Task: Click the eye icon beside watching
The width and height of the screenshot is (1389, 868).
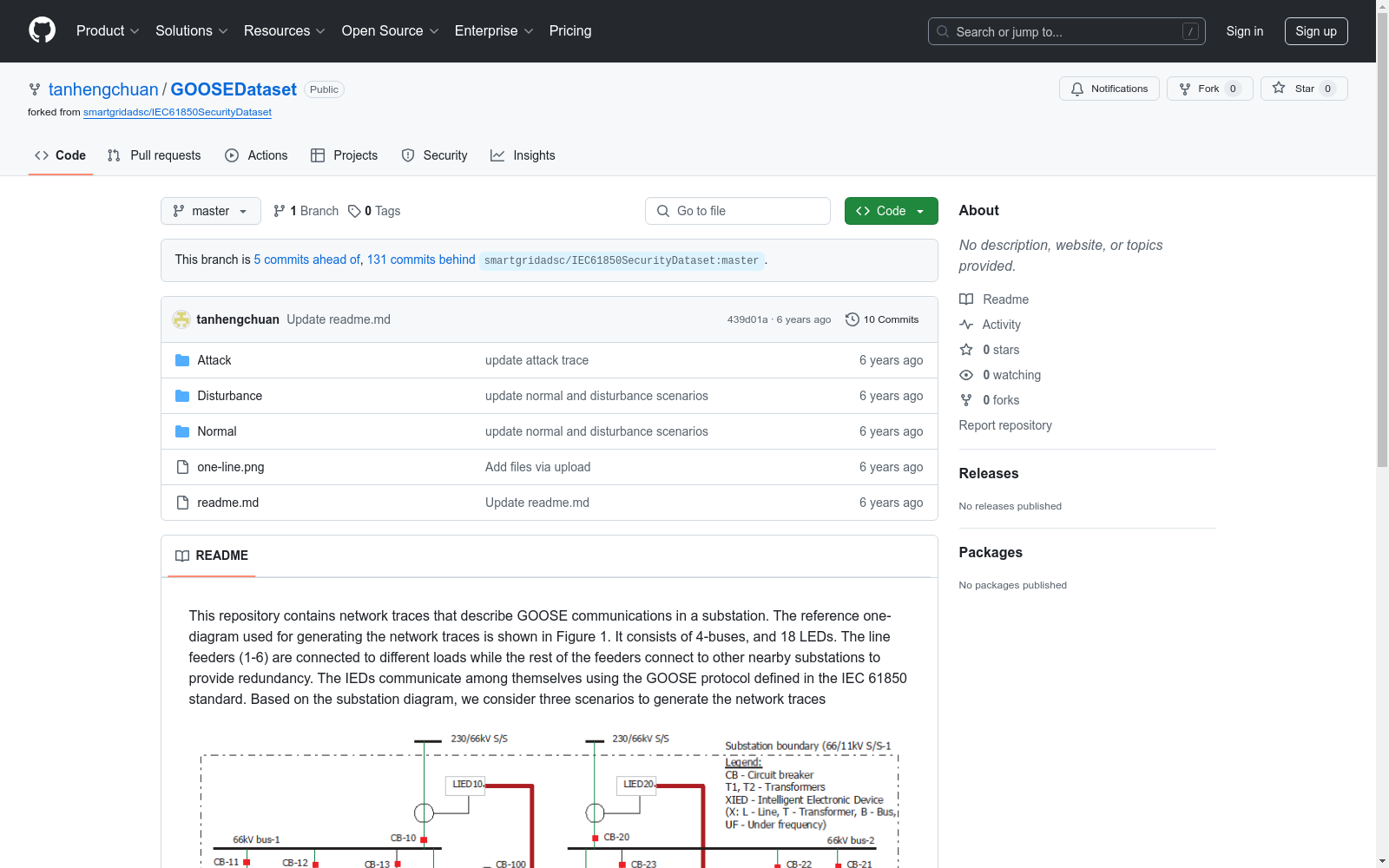Action: [966, 375]
